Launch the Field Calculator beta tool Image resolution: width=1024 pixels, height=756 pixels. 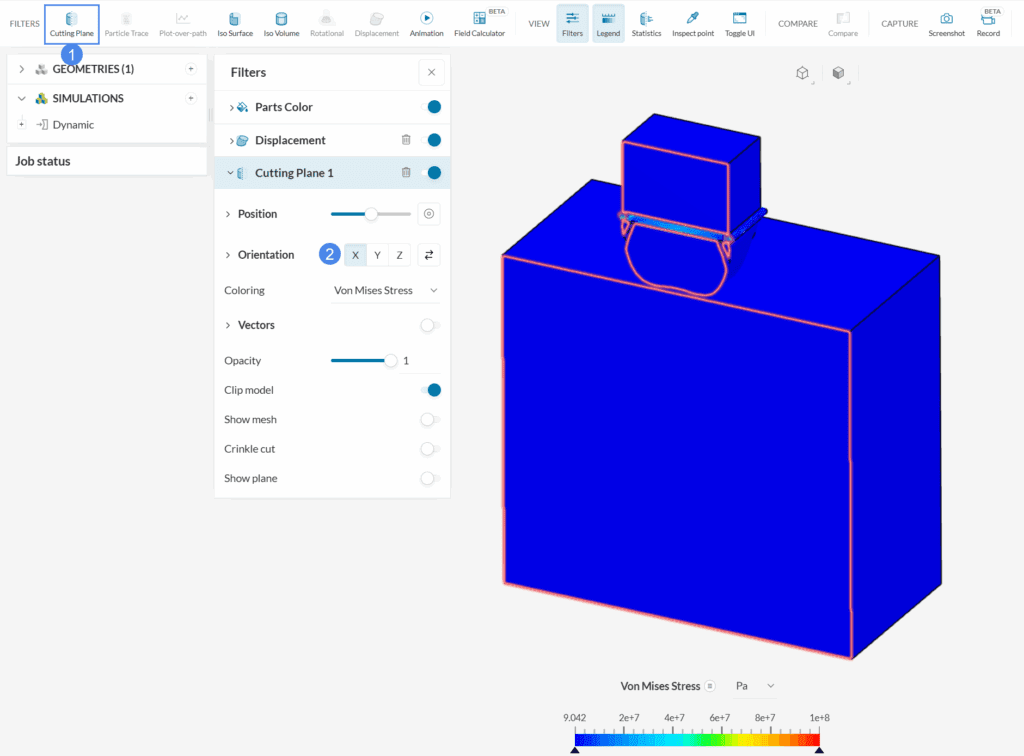tap(480, 22)
